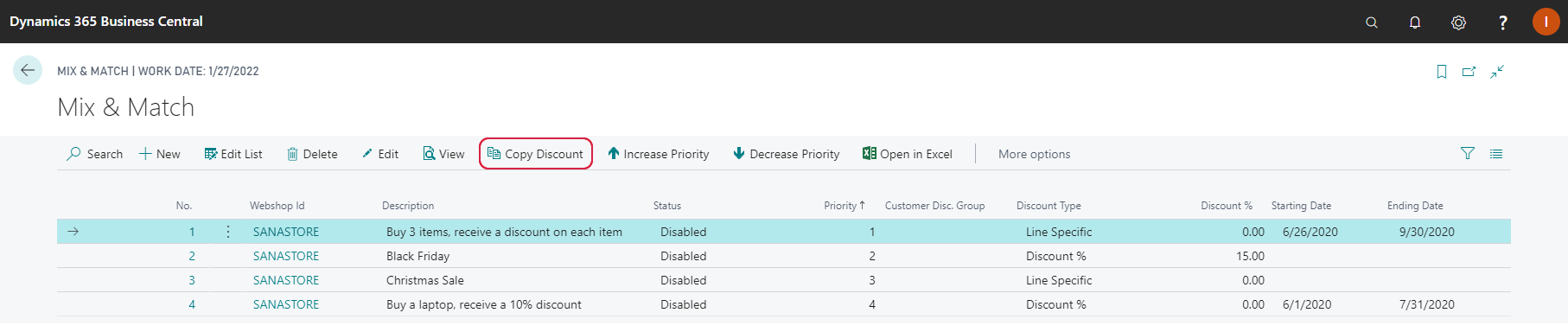Screen dimensions: 1568x332
Task: Create a New discount
Action: (160, 154)
